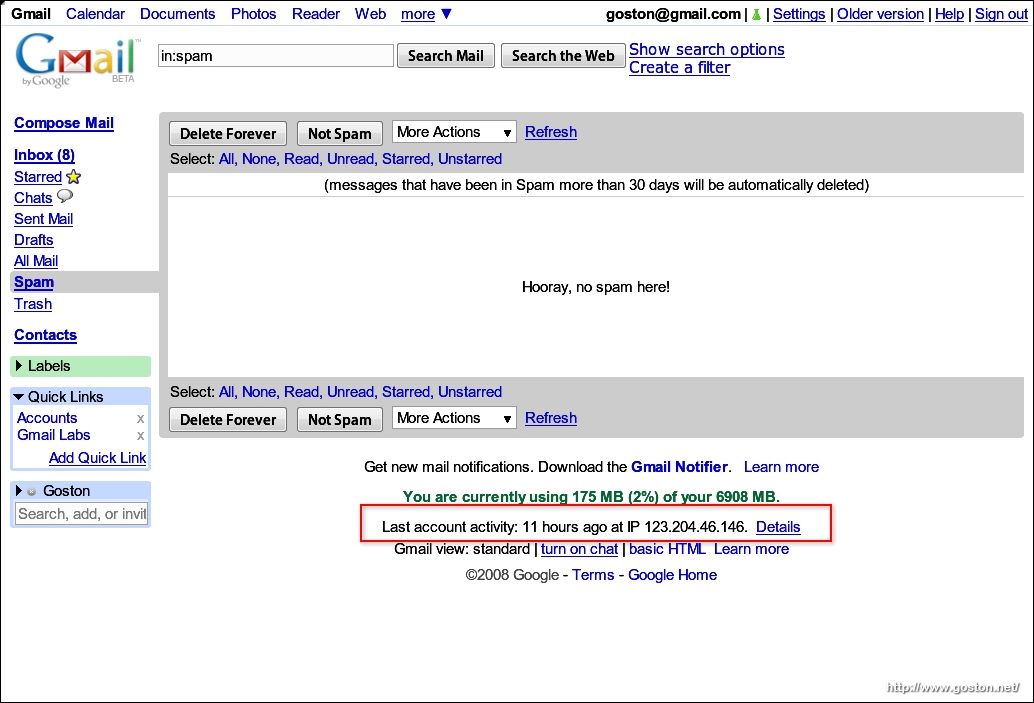Select Unread in the top Select row

(x=351, y=159)
